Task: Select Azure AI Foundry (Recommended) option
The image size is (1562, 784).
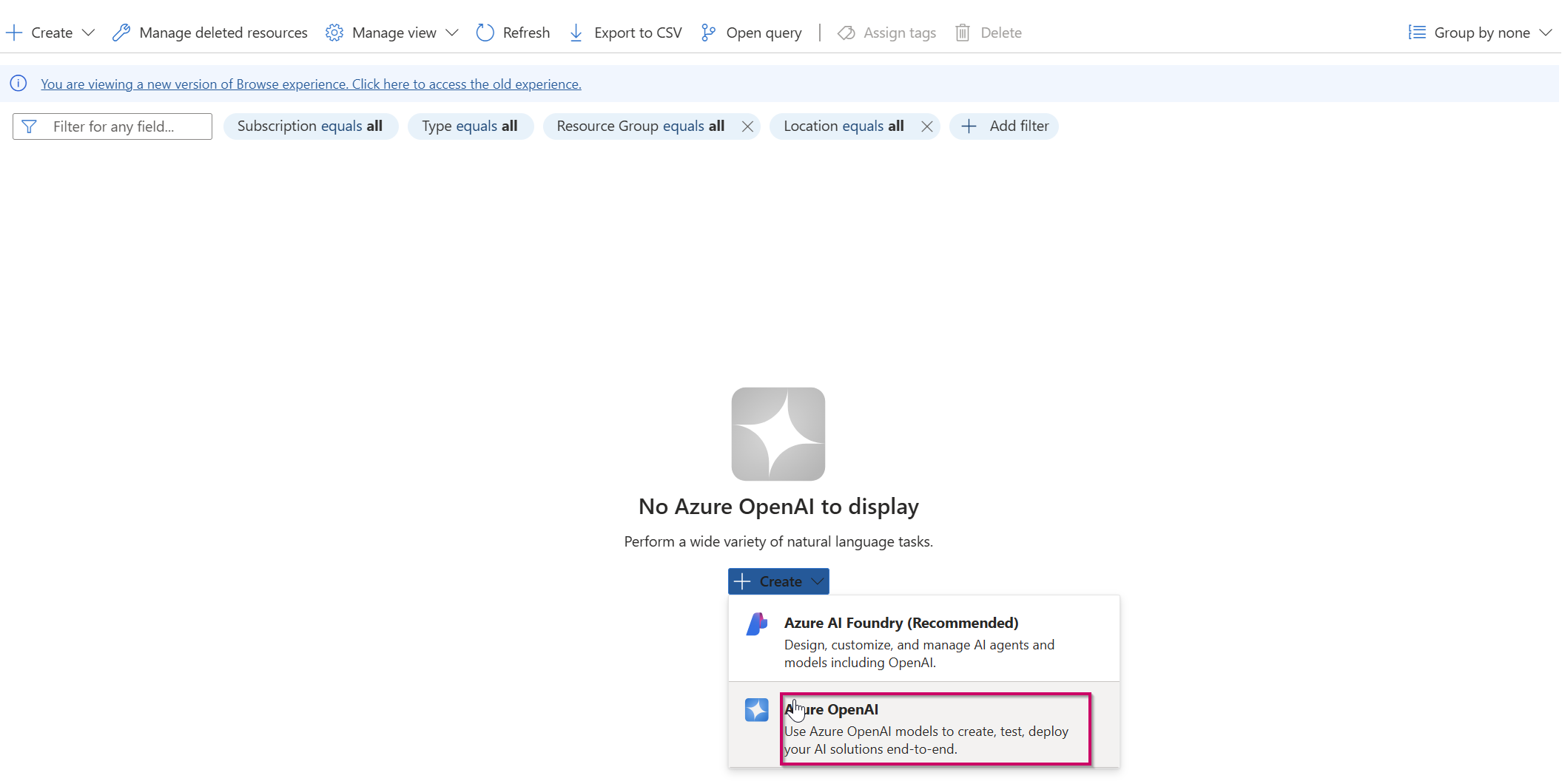Action: (x=924, y=639)
